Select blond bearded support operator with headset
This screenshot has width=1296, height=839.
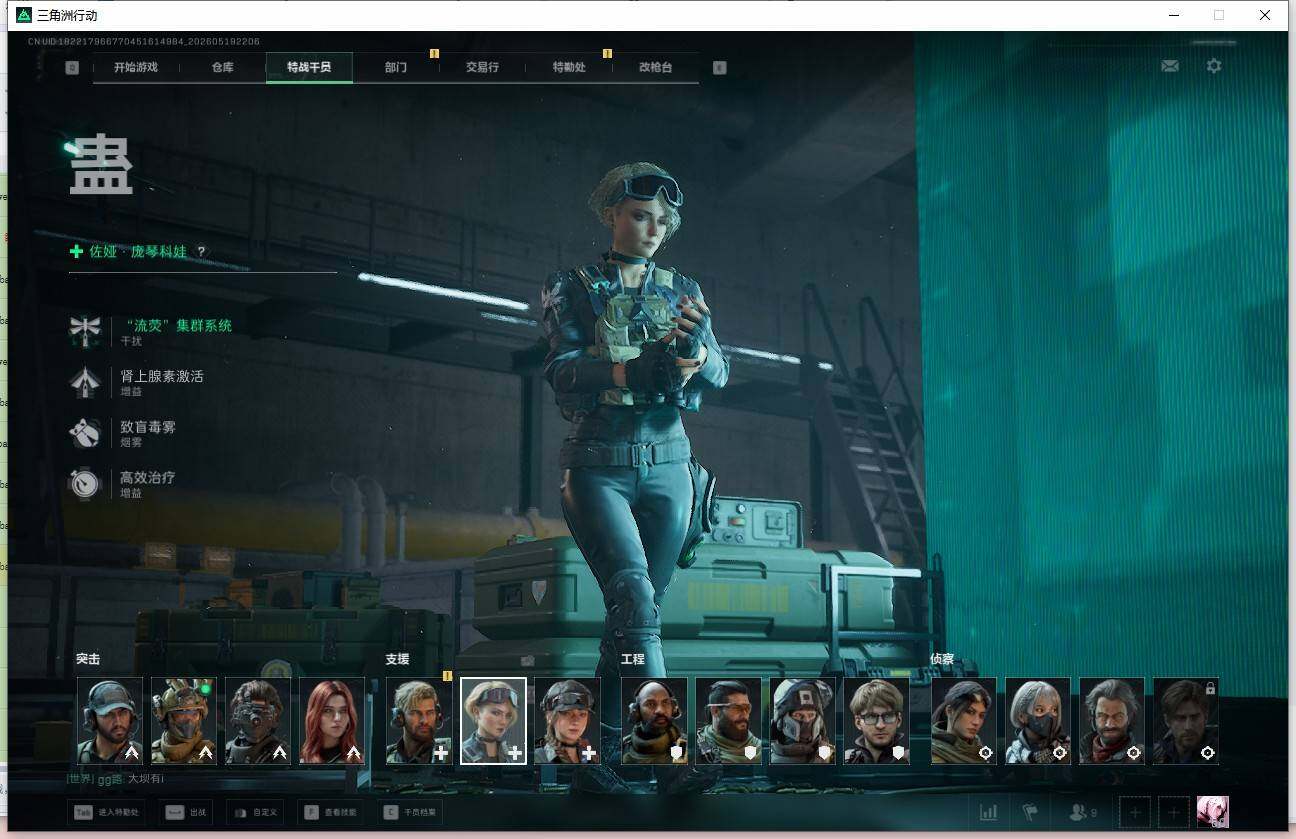pyautogui.click(x=419, y=721)
